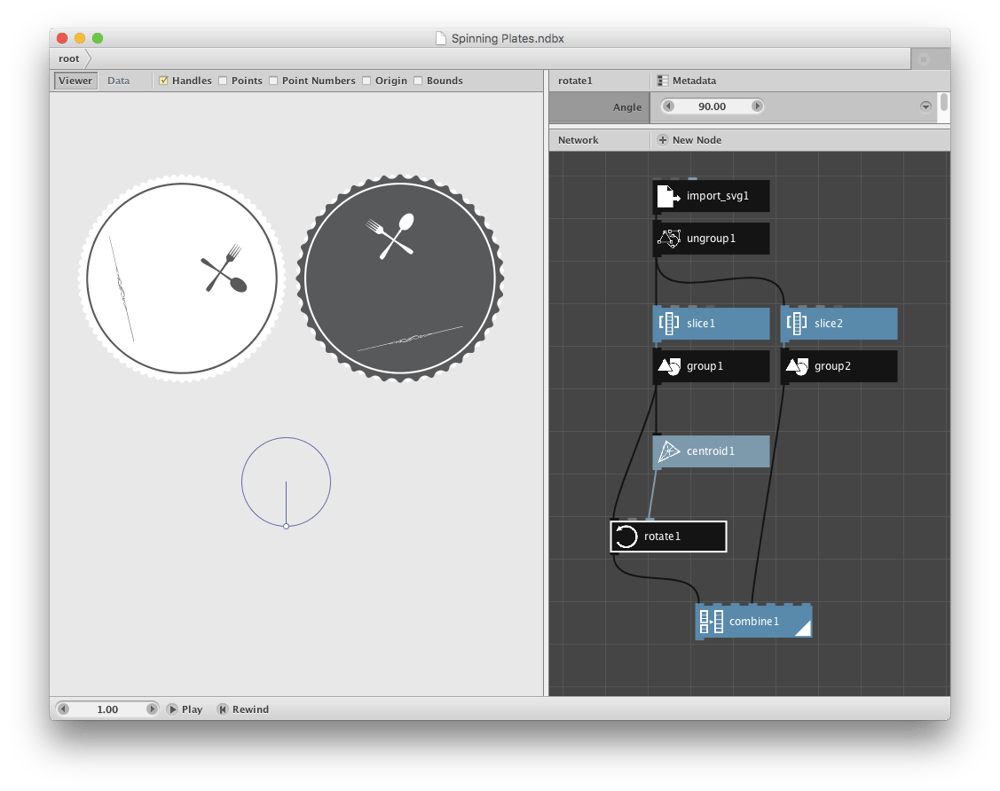Click the rotation handle point in the viewer
The width and height of the screenshot is (1000, 791).
tap(286, 526)
